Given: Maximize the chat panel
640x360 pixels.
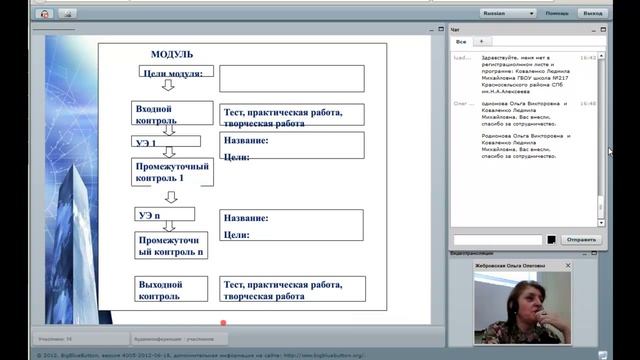Looking at the screenshot, I should click(603, 29).
